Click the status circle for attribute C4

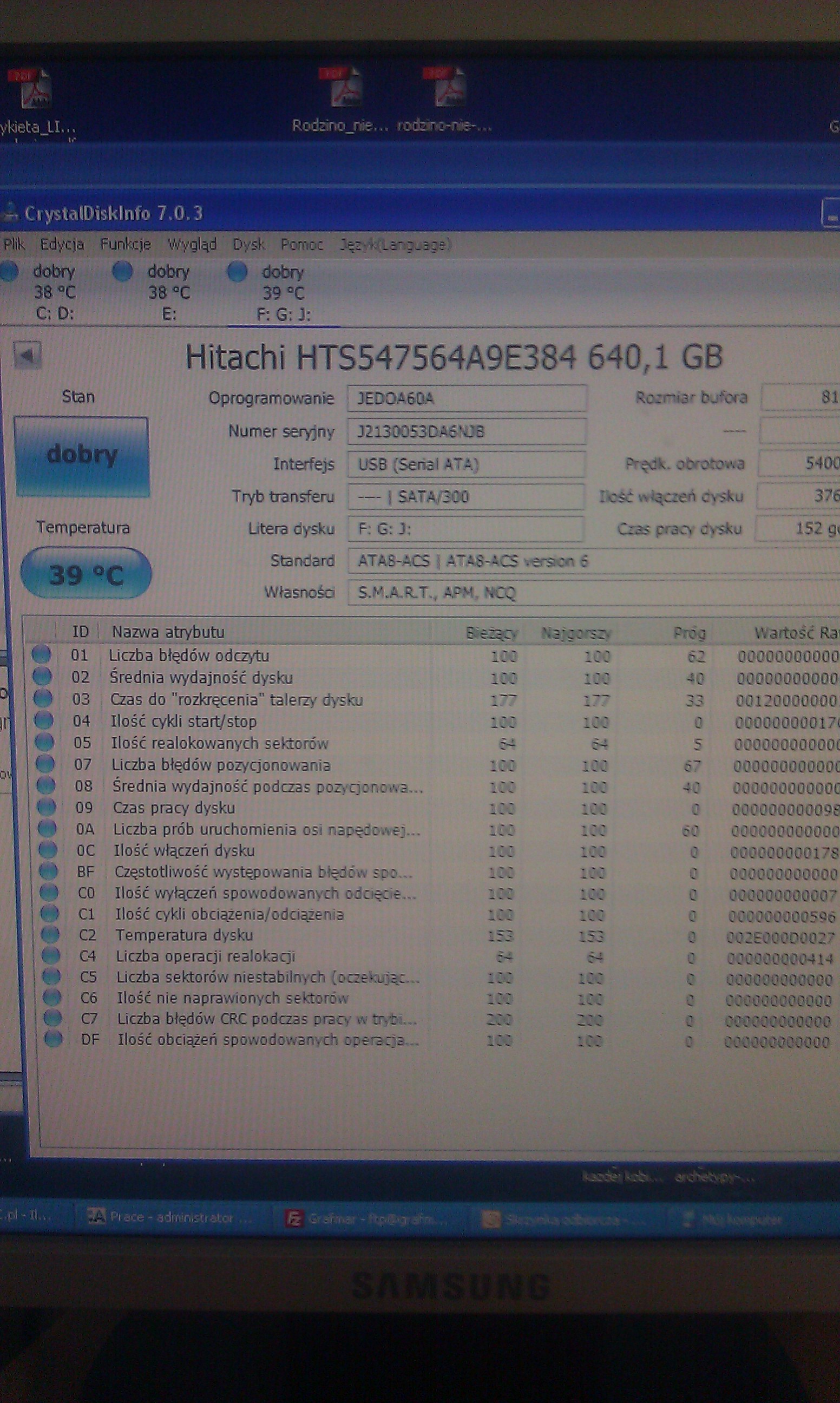(x=50, y=955)
